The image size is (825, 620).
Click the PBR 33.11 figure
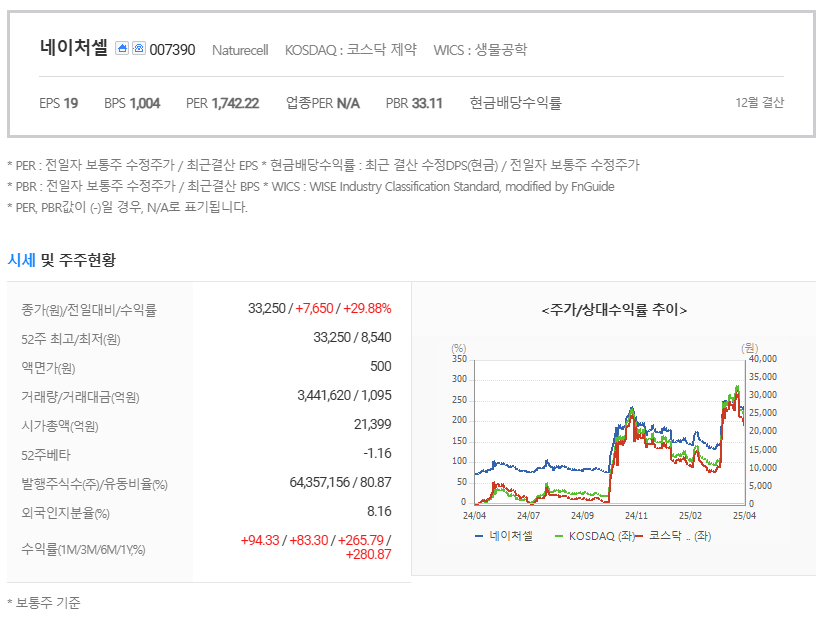(x=414, y=103)
